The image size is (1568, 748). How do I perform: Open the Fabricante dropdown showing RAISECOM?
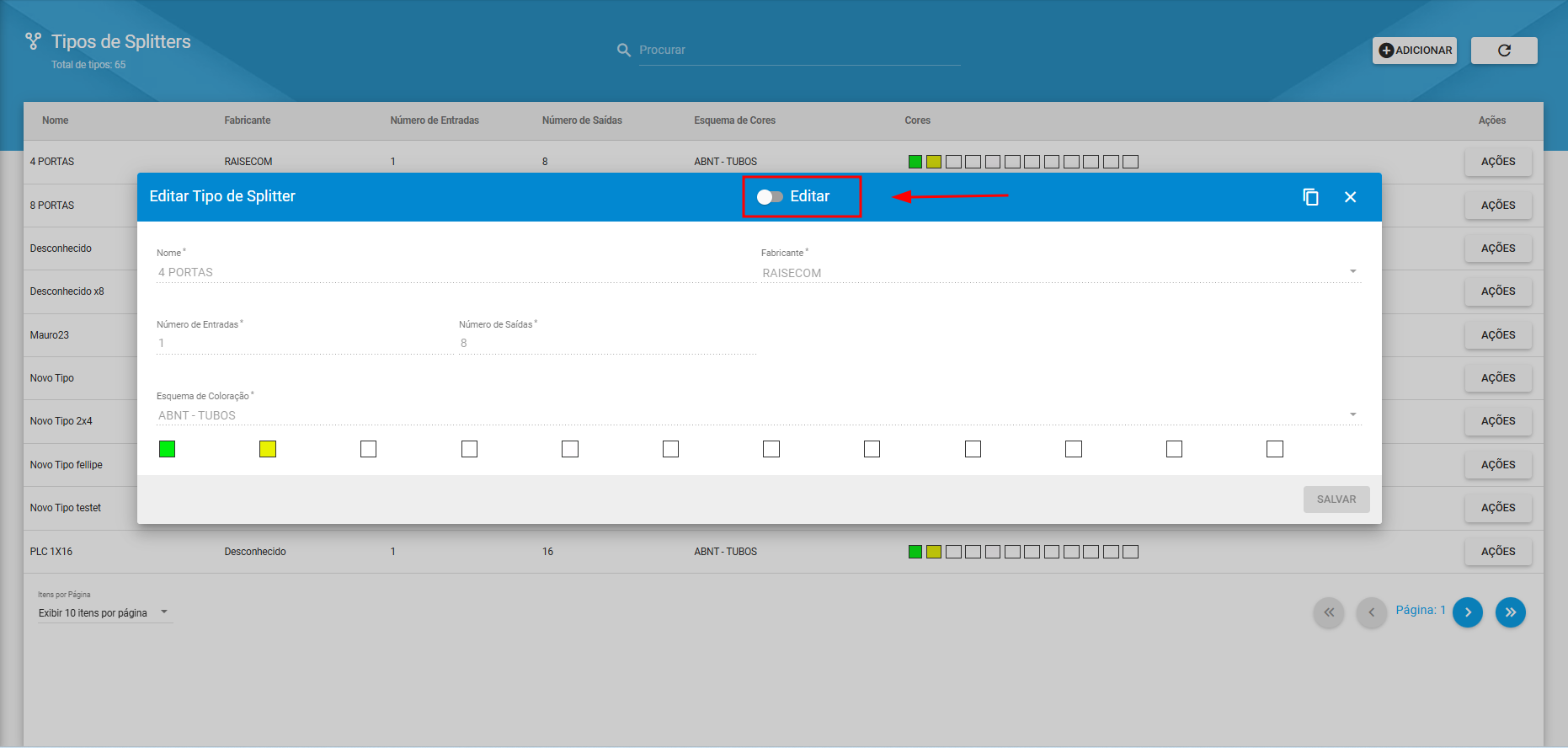[x=1060, y=272]
